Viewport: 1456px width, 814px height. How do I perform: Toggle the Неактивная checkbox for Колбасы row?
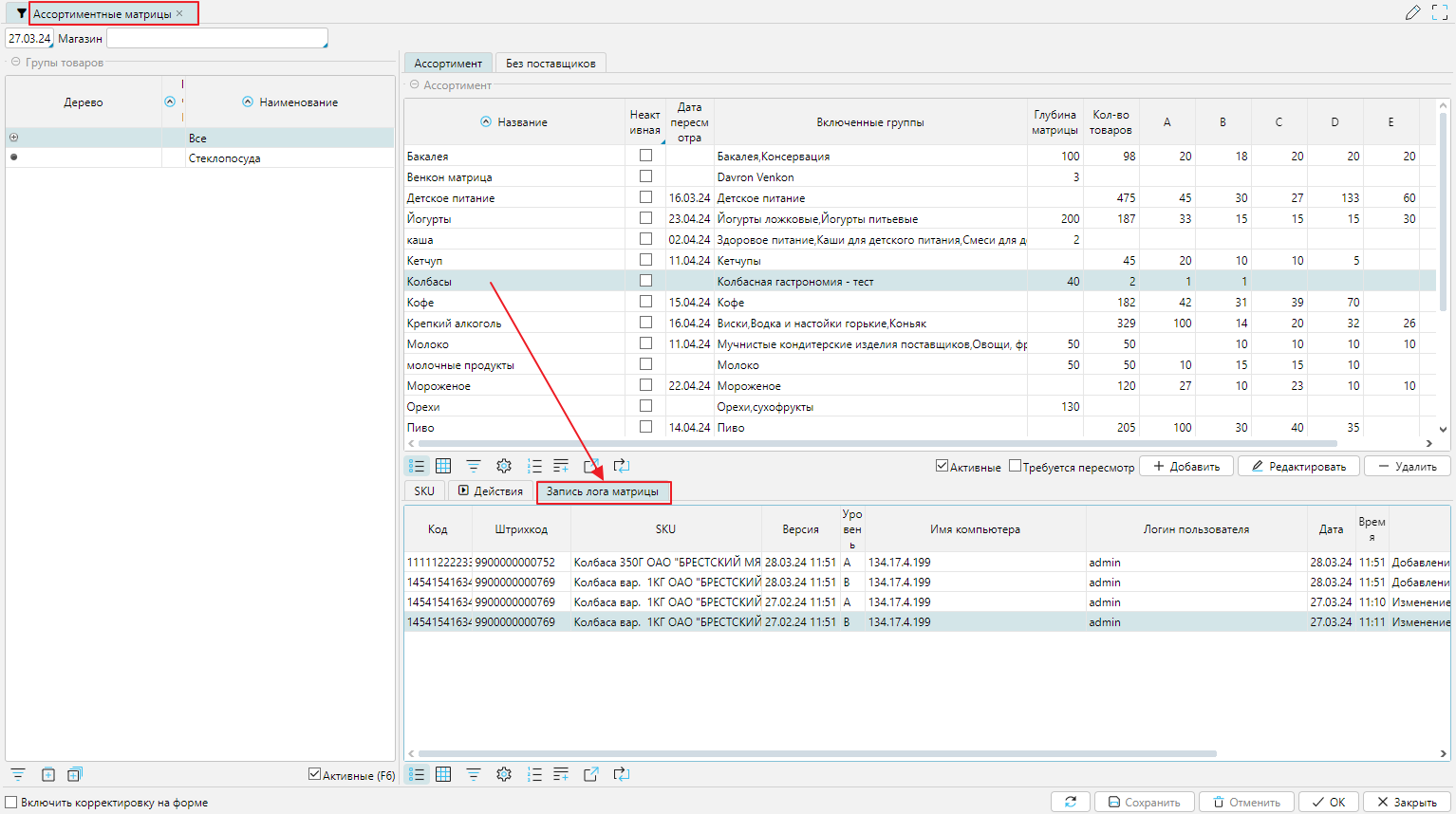[645, 281]
